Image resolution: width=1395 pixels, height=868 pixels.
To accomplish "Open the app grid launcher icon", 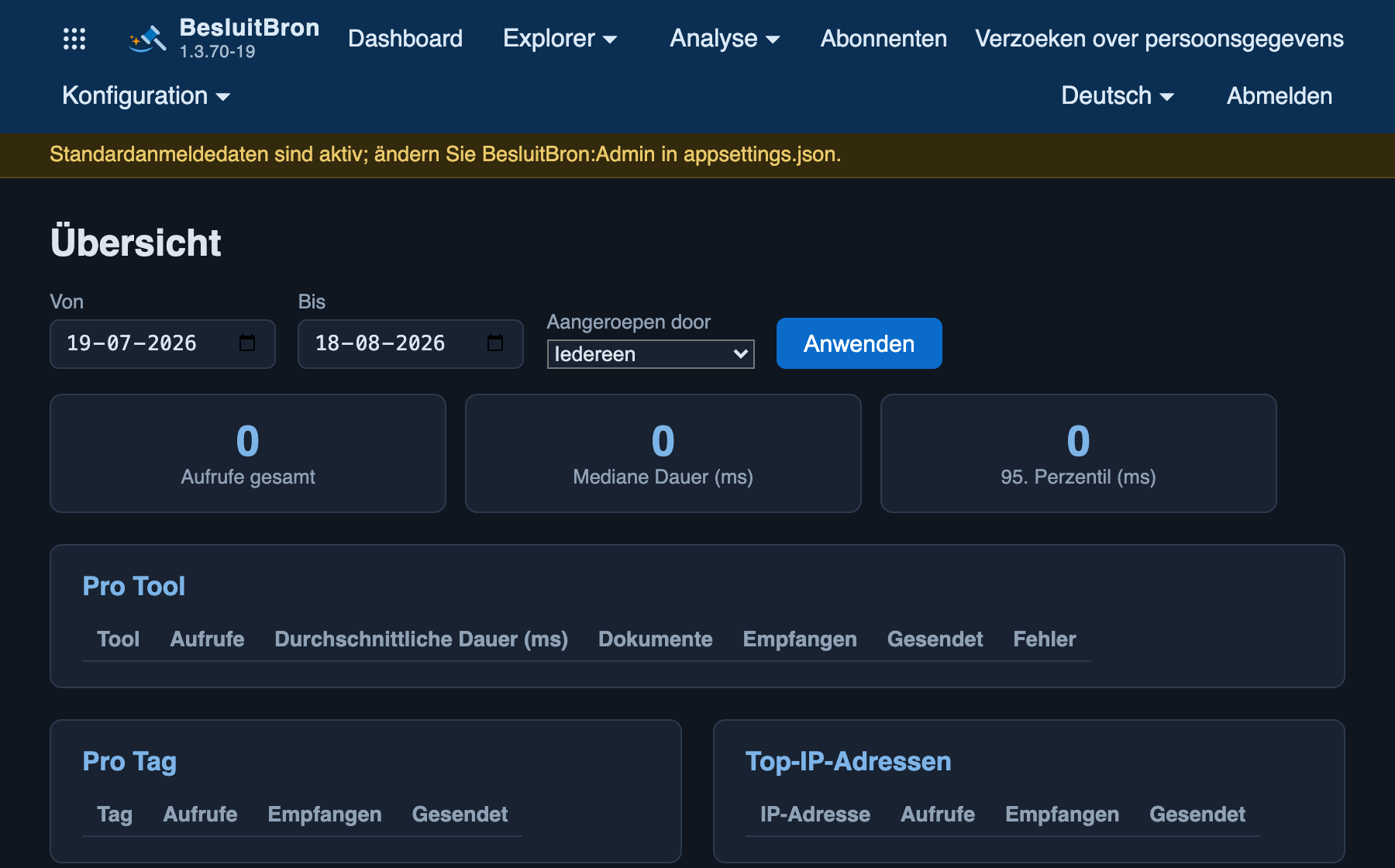I will point(74,39).
